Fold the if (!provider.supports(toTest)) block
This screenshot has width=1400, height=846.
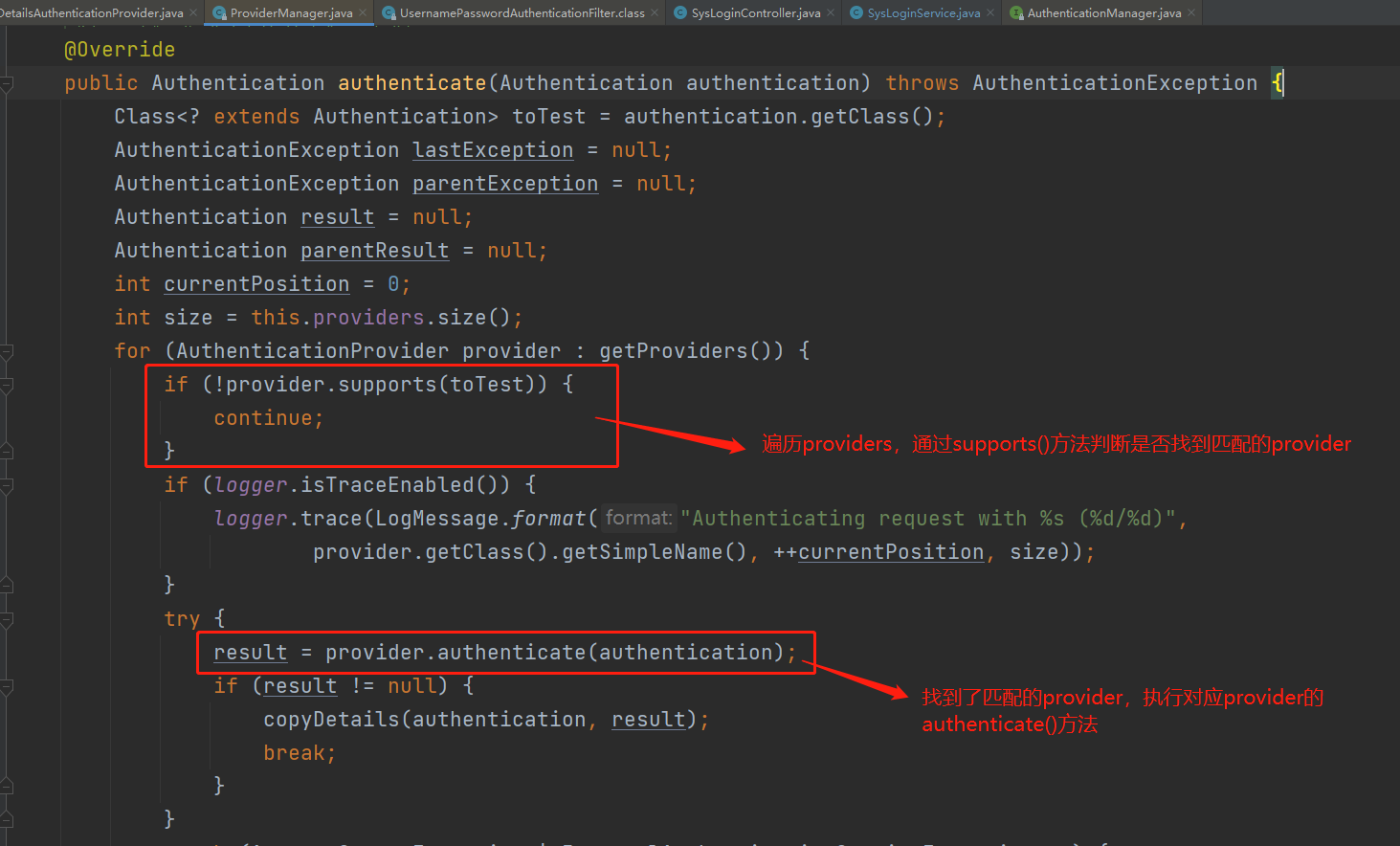tap(7, 386)
